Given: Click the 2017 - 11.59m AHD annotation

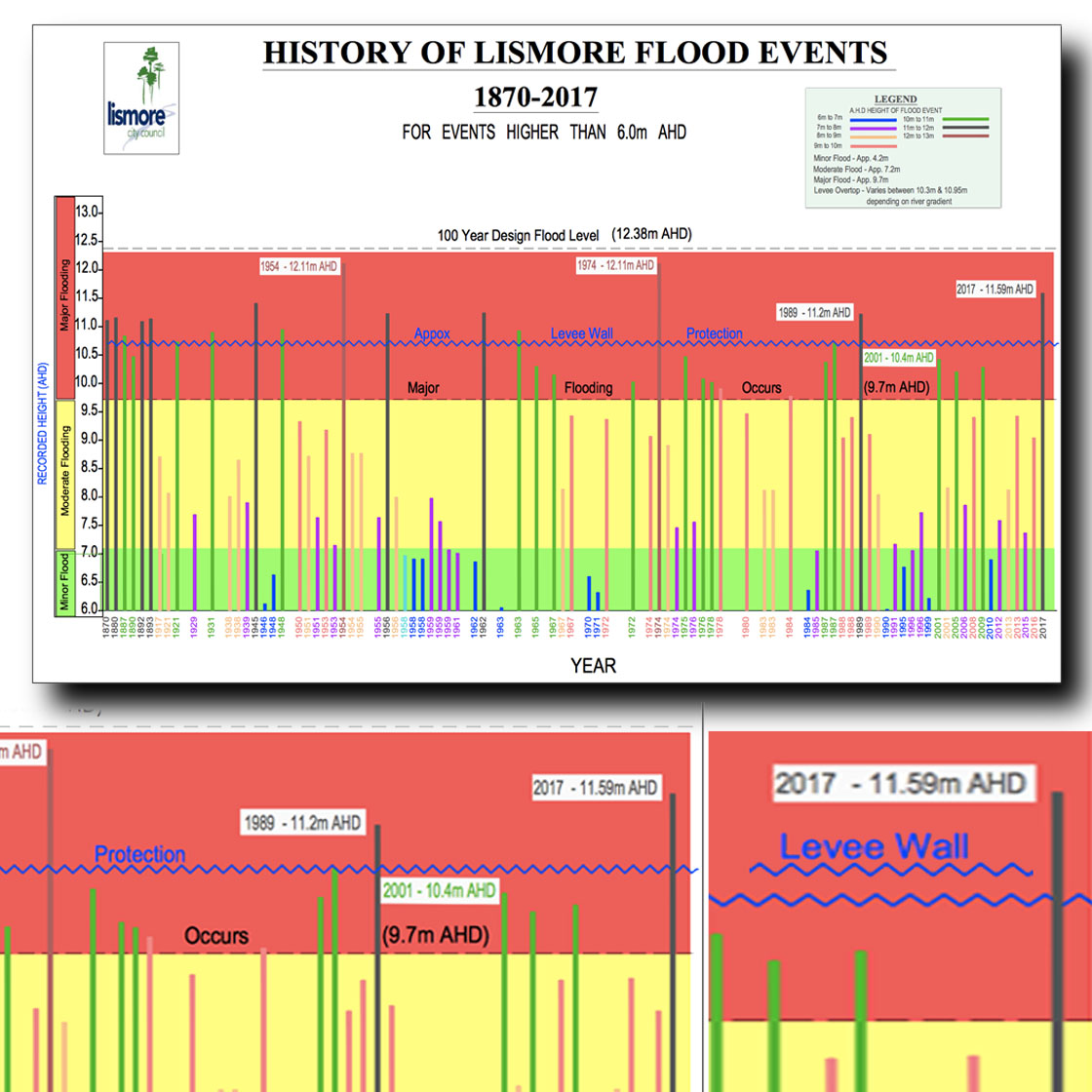Looking at the screenshot, I should [x=995, y=289].
